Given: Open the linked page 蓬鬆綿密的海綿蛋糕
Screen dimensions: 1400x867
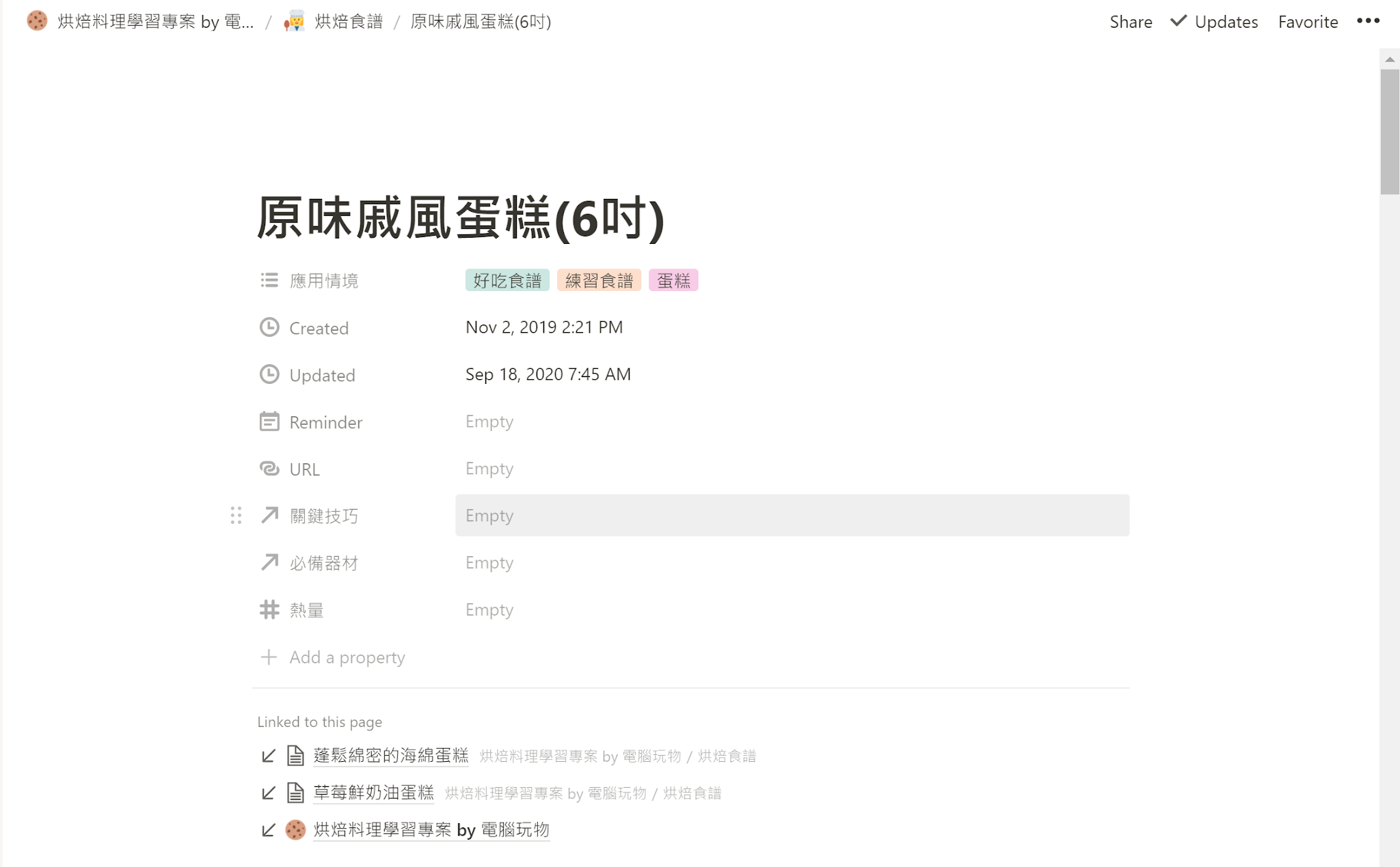Looking at the screenshot, I should tap(390, 755).
